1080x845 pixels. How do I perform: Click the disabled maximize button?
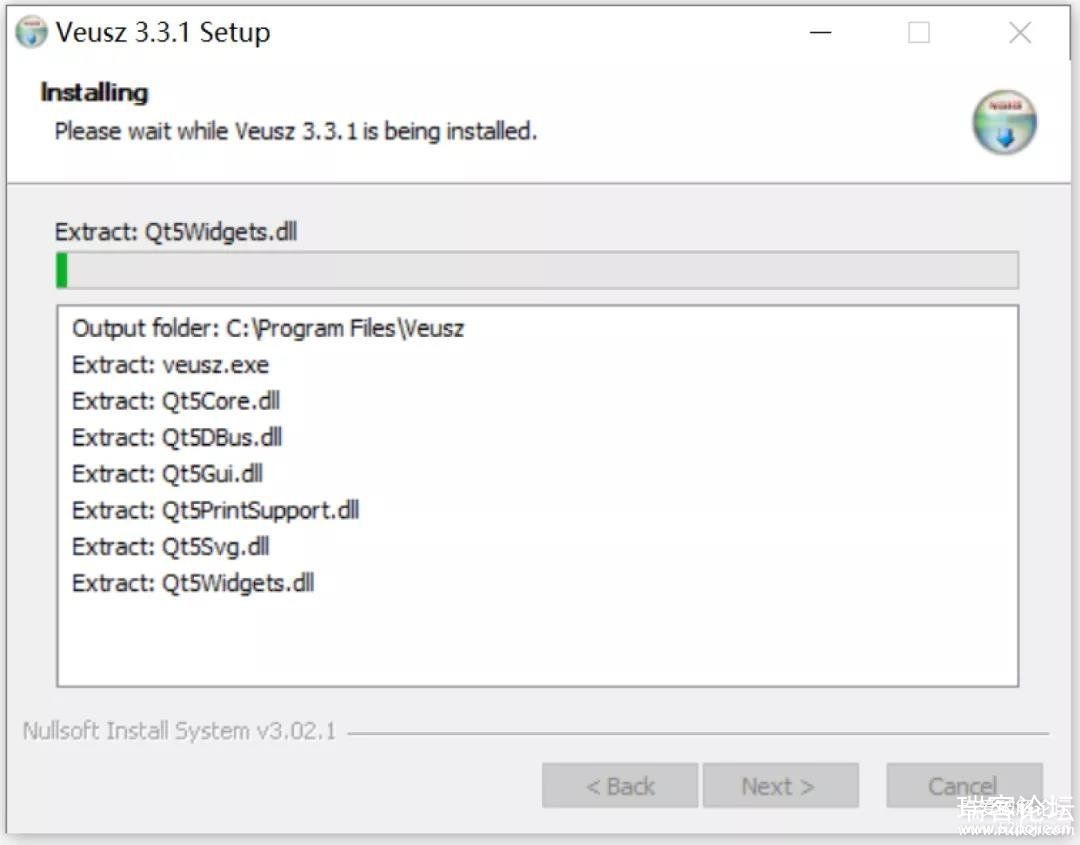pyautogui.click(x=919, y=32)
